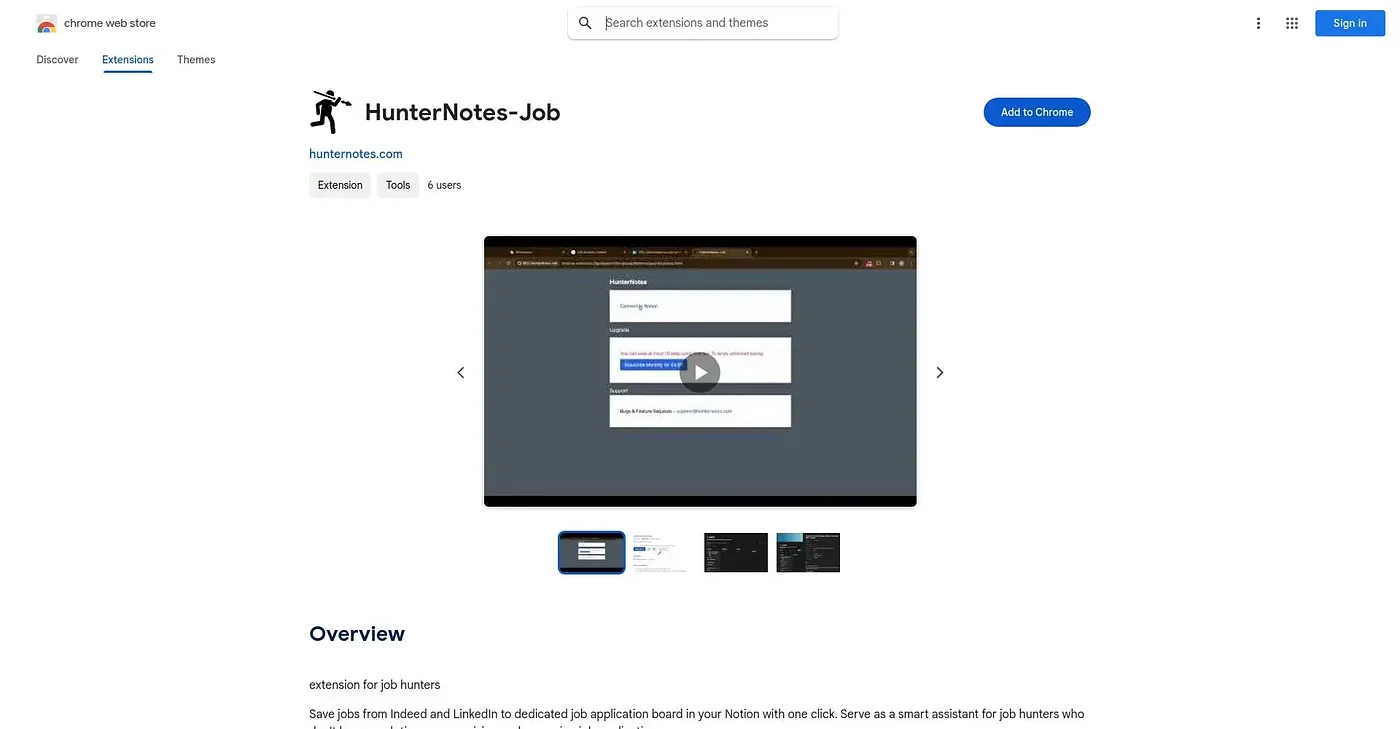
Task: Switch to the Extensions tab
Action: (128, 60)
